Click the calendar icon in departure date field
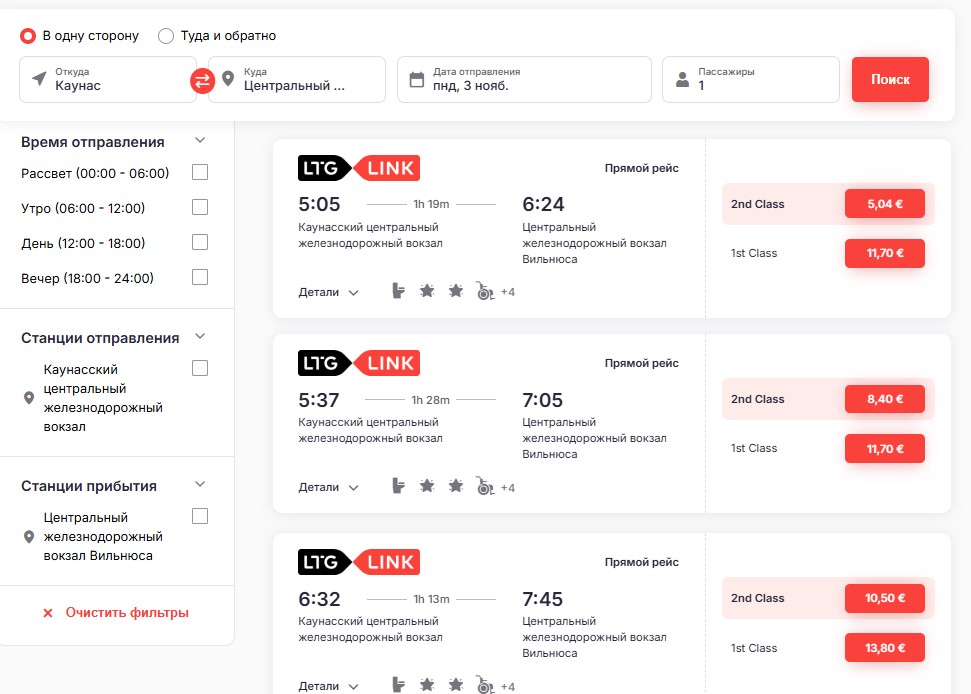This screenshot has height=694, width=971. tap(415, 79)
